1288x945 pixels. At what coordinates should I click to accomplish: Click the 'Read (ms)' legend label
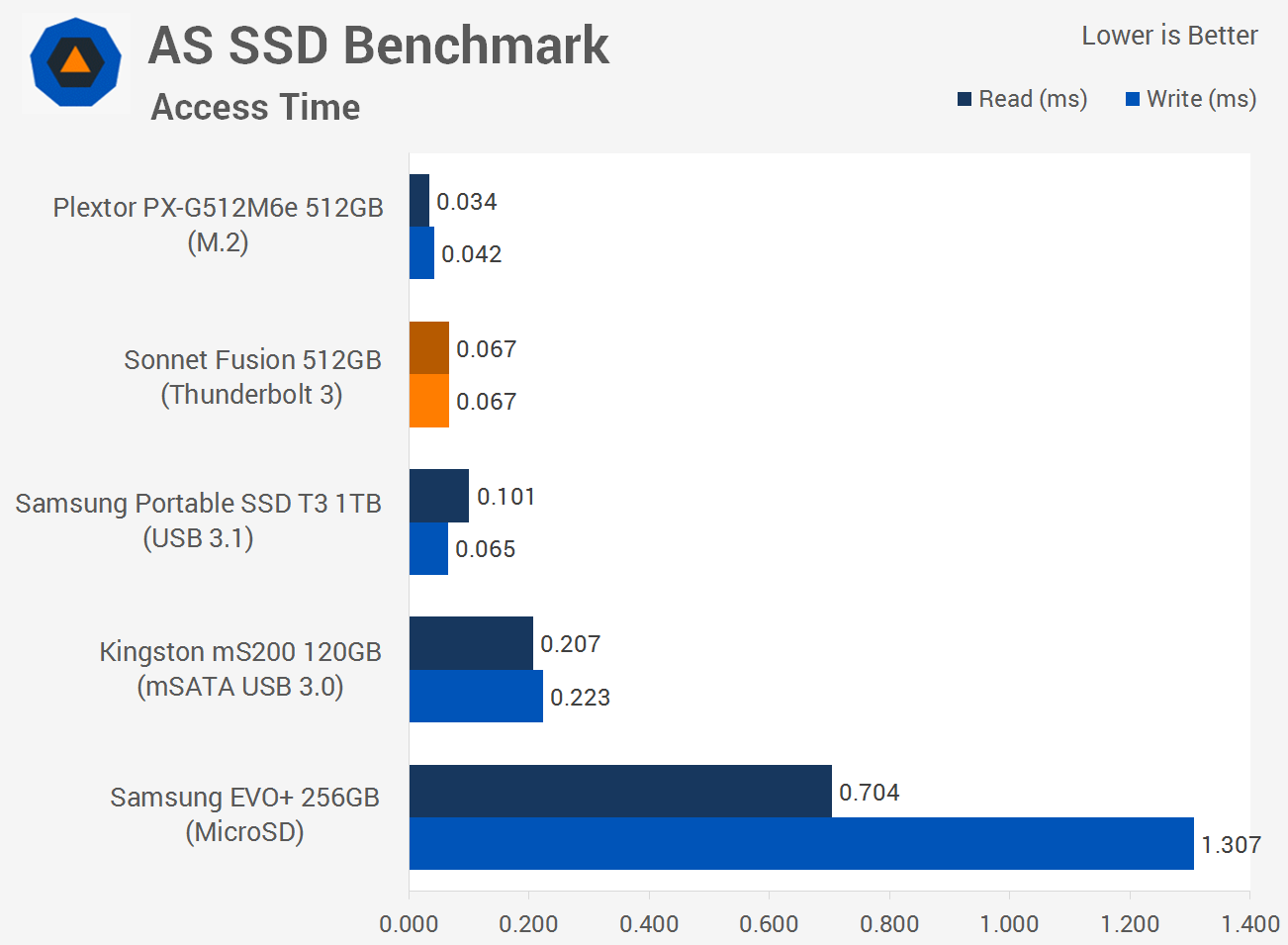pyautogui.click(x=1033, y=99)
